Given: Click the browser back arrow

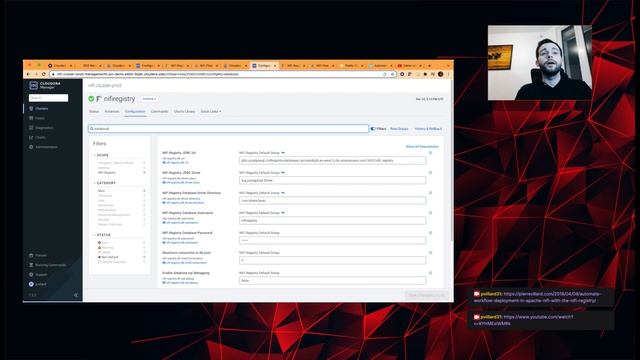Looking at the screenshot, I should click(x=28, y=74).
